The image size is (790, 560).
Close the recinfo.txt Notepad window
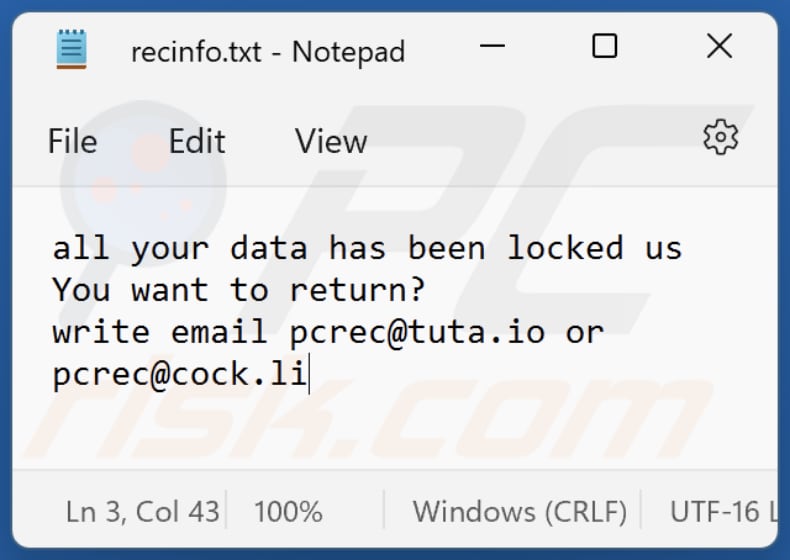pyautogui.click(x=719, y=46)
